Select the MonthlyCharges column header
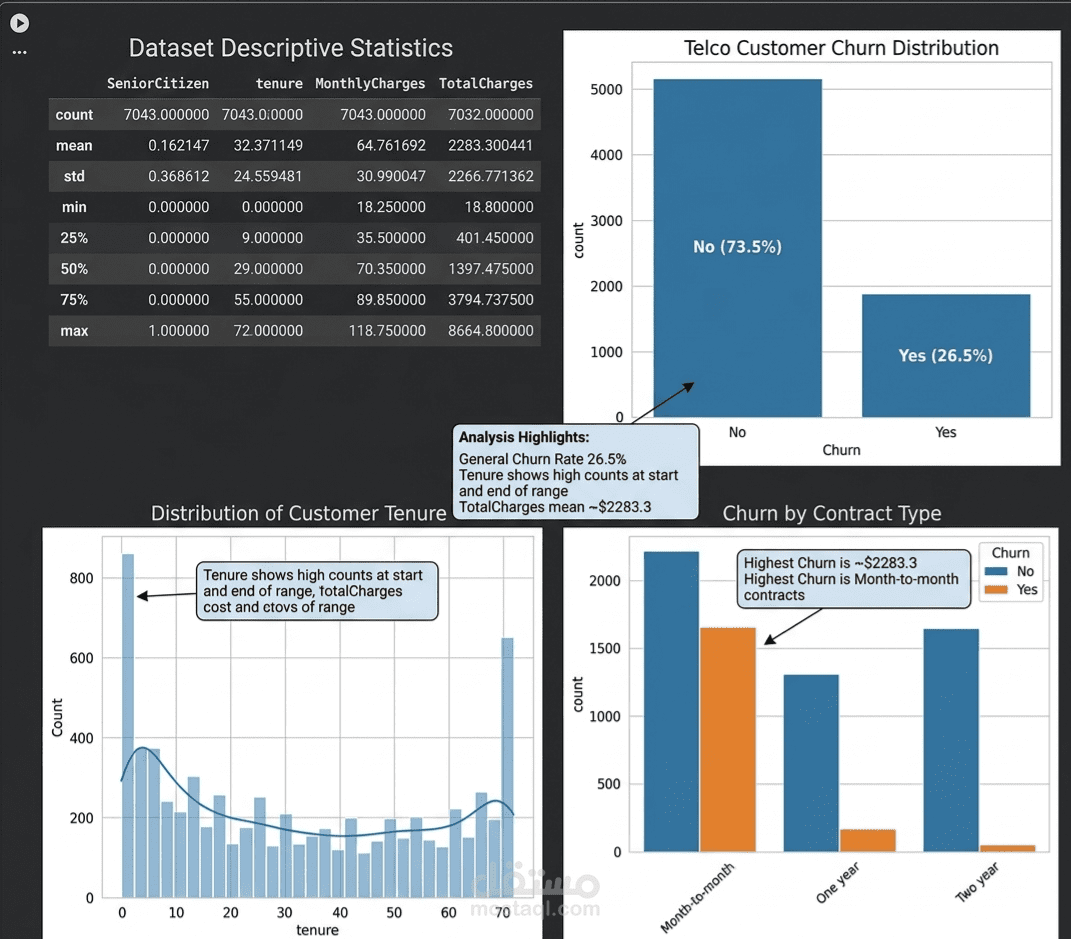1071x939 pixels. (370, 83)
